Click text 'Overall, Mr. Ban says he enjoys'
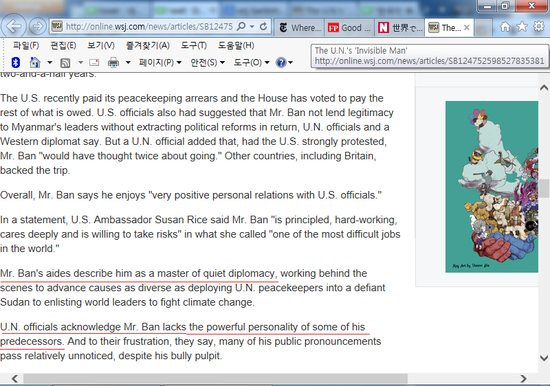Image resolution: width=550 pixels, height=386 pixels. 73,195
